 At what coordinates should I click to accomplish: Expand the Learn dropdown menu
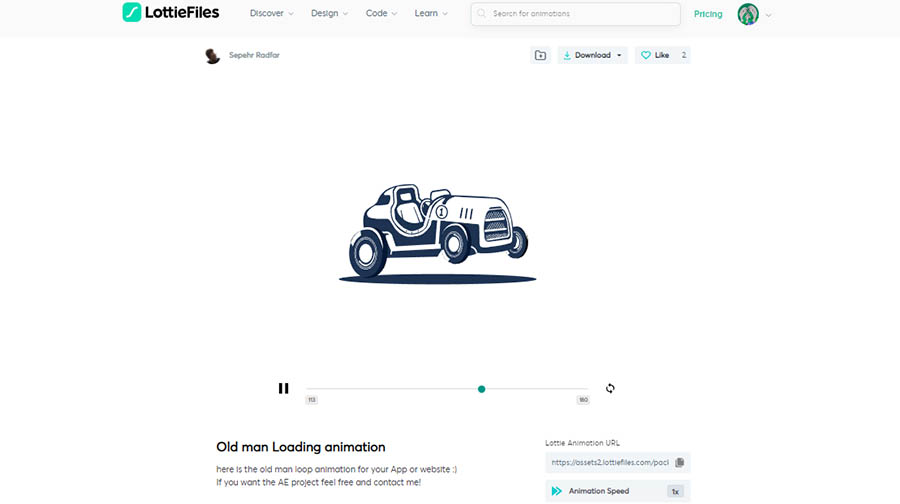[431, 14]
